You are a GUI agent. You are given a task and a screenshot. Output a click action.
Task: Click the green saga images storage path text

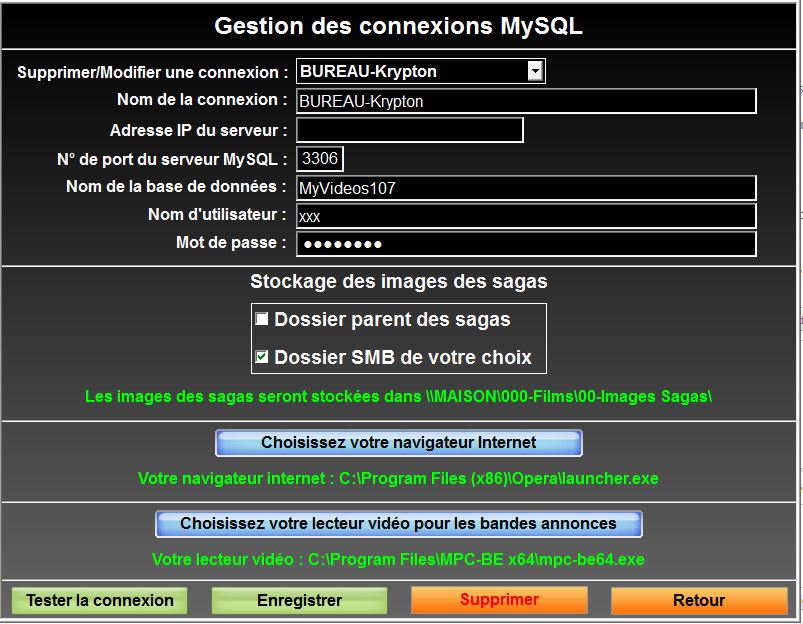pyautogui.click(x=398, y=397)
